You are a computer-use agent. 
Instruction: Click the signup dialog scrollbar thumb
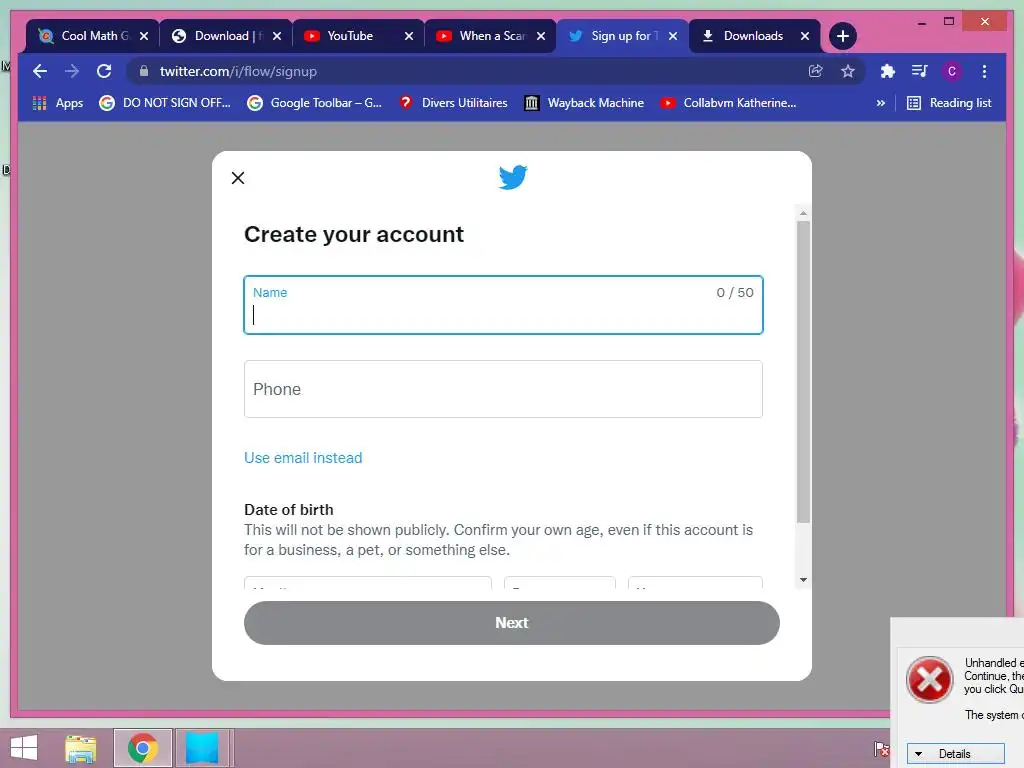[x=803, y=372]
